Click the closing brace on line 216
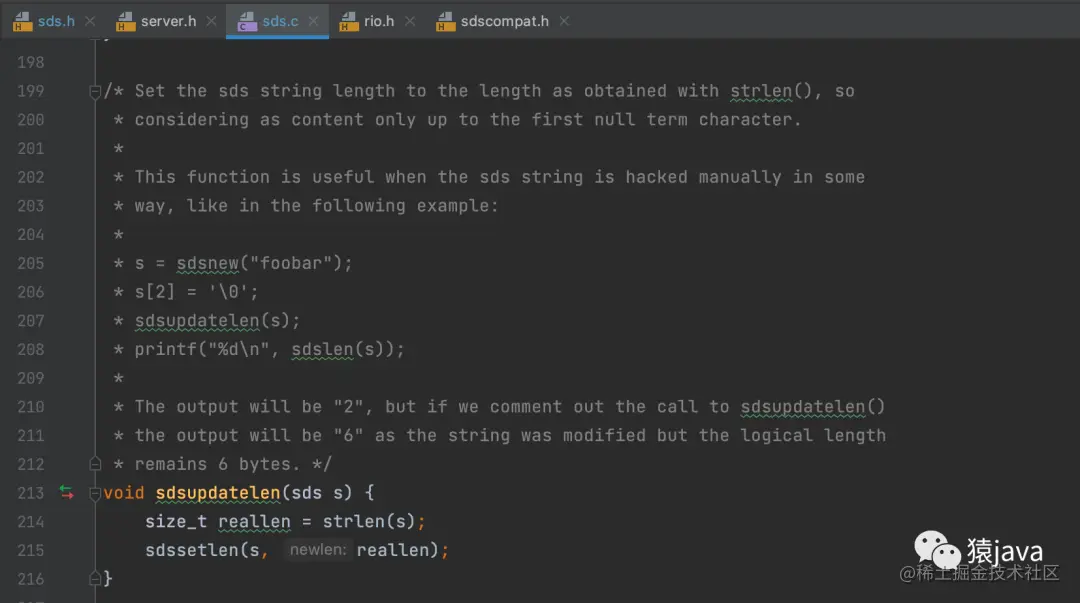This screenshot has height=603, width=1080. coord(108,579)
